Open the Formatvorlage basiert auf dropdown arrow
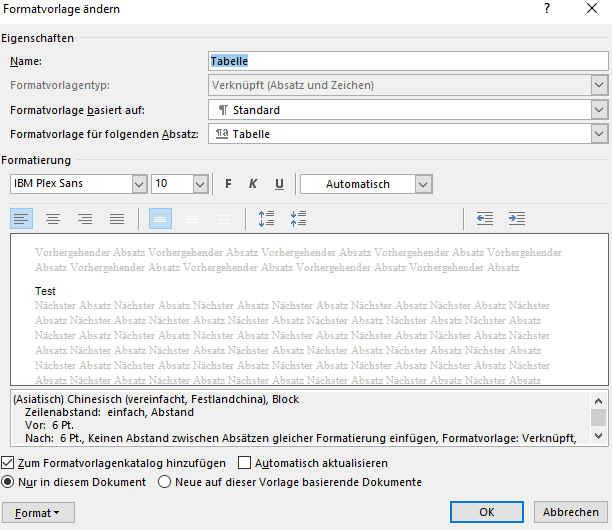 pyautogui.click(x=599, y=110)
